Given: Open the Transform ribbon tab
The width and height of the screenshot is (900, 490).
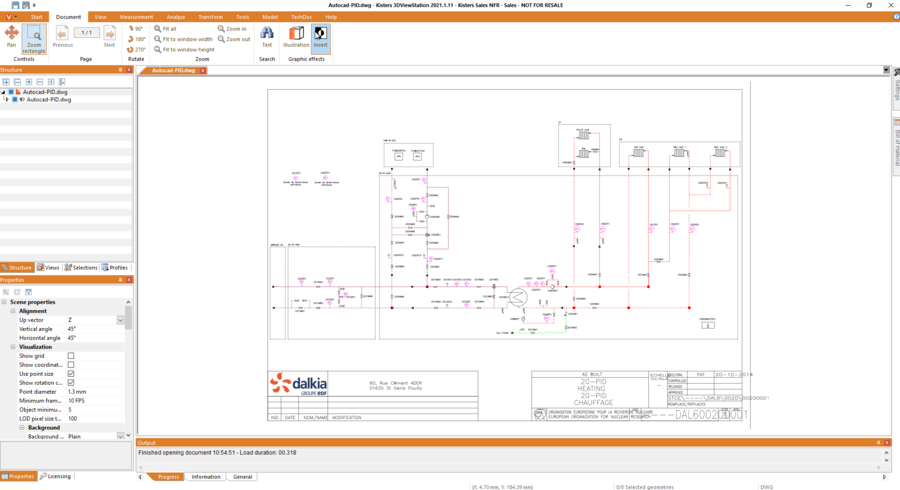Looking at the screenshot, I should pyautogui.click(x=211, y=17).
